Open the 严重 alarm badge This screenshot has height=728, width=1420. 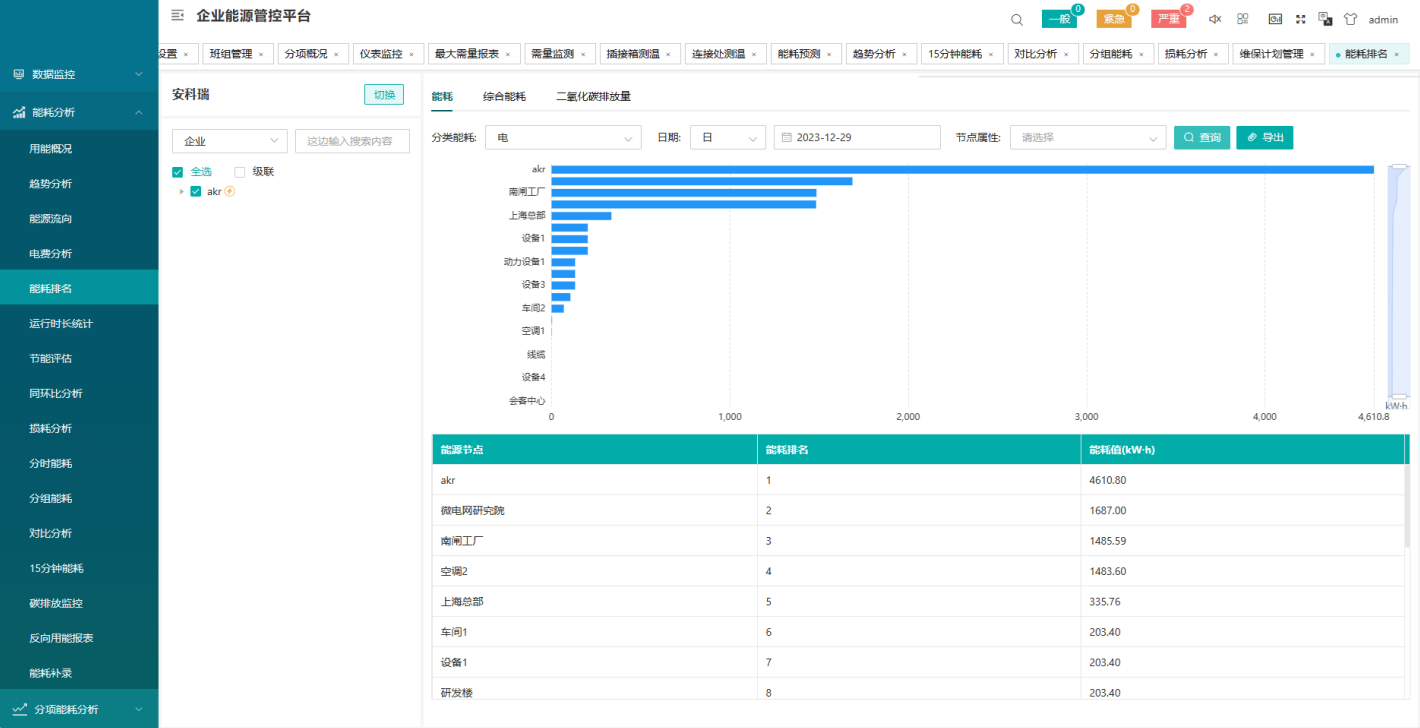[x=1169, y=19]
